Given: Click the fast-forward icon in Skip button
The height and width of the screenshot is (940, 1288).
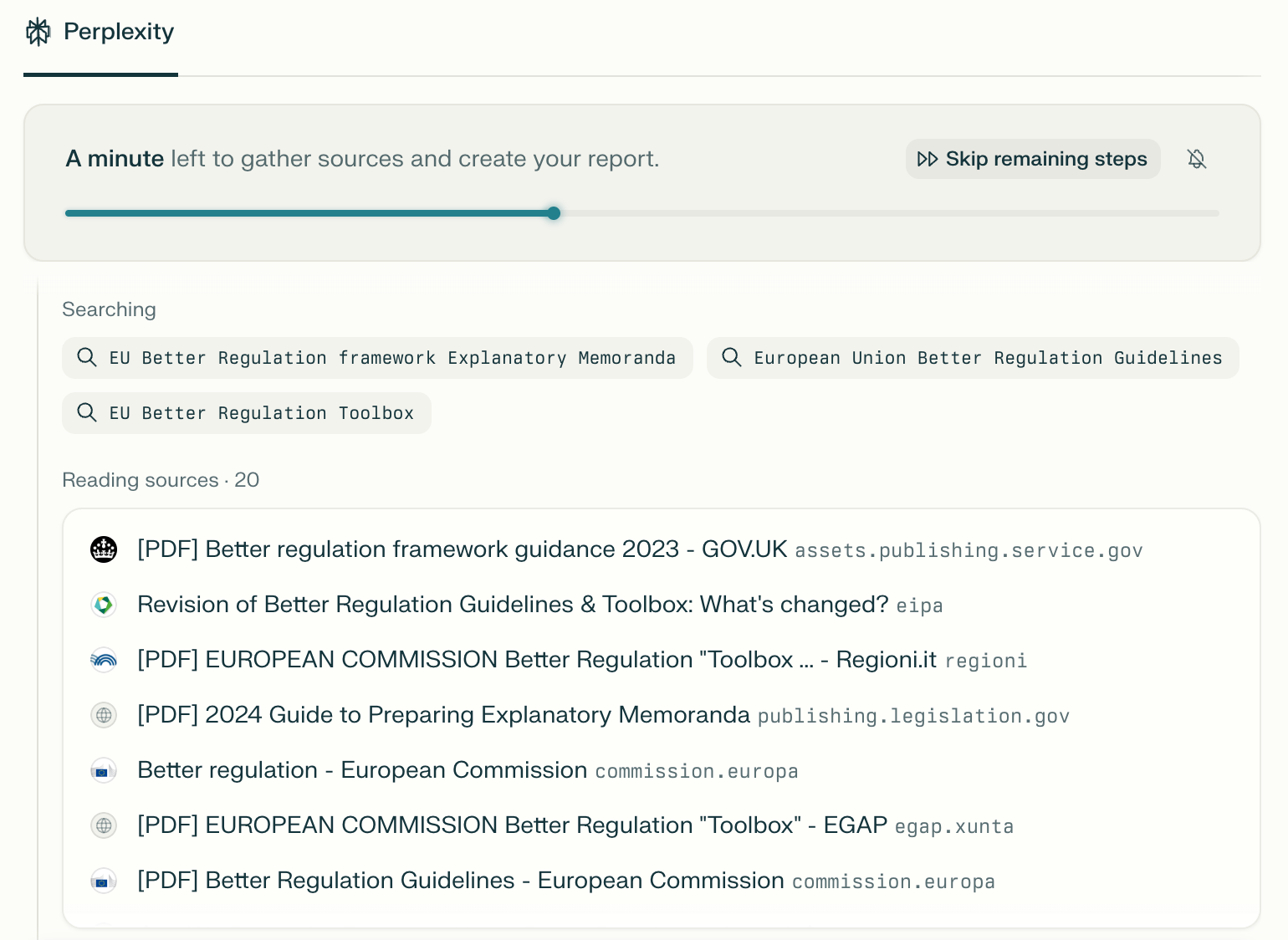Looking at the screenshot, I should [928, 159].
